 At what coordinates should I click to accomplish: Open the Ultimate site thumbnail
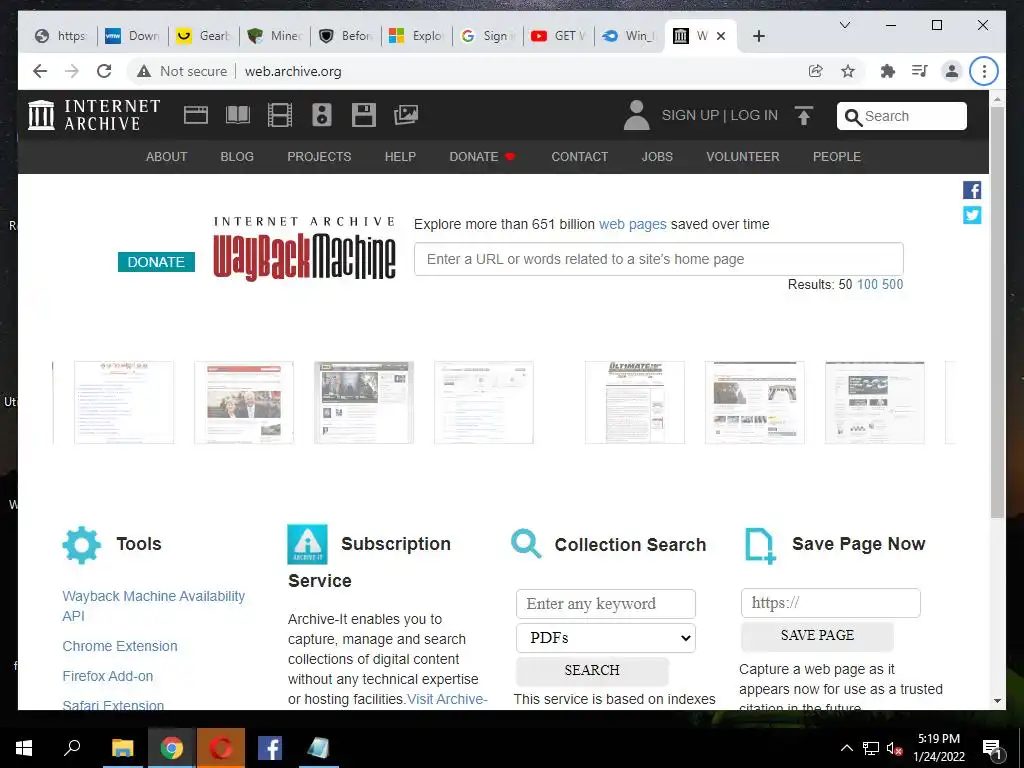tap(635, 402)
